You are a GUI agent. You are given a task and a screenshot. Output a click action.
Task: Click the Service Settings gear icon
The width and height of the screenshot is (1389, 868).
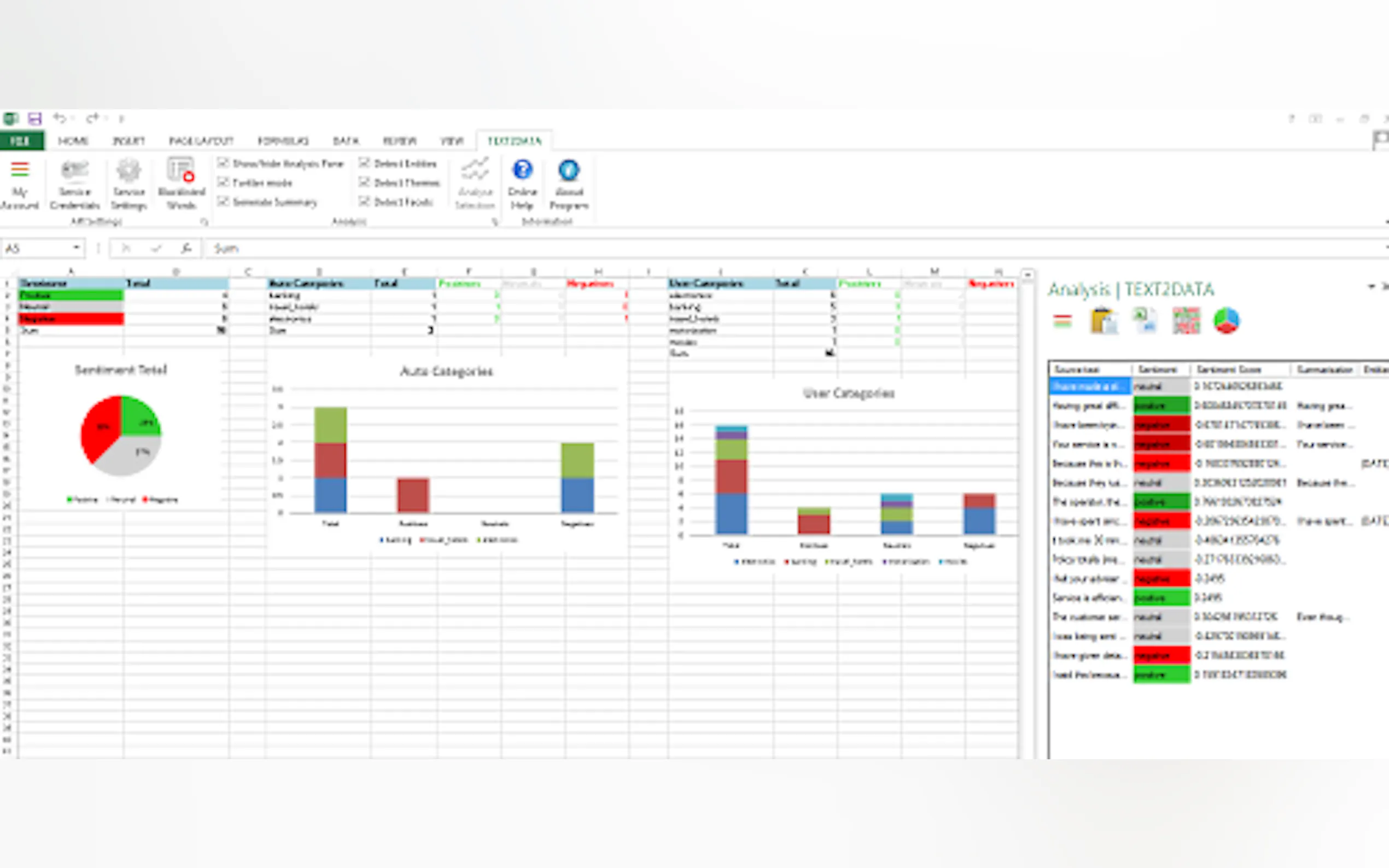pyautogui.click(x=128, y=171)
